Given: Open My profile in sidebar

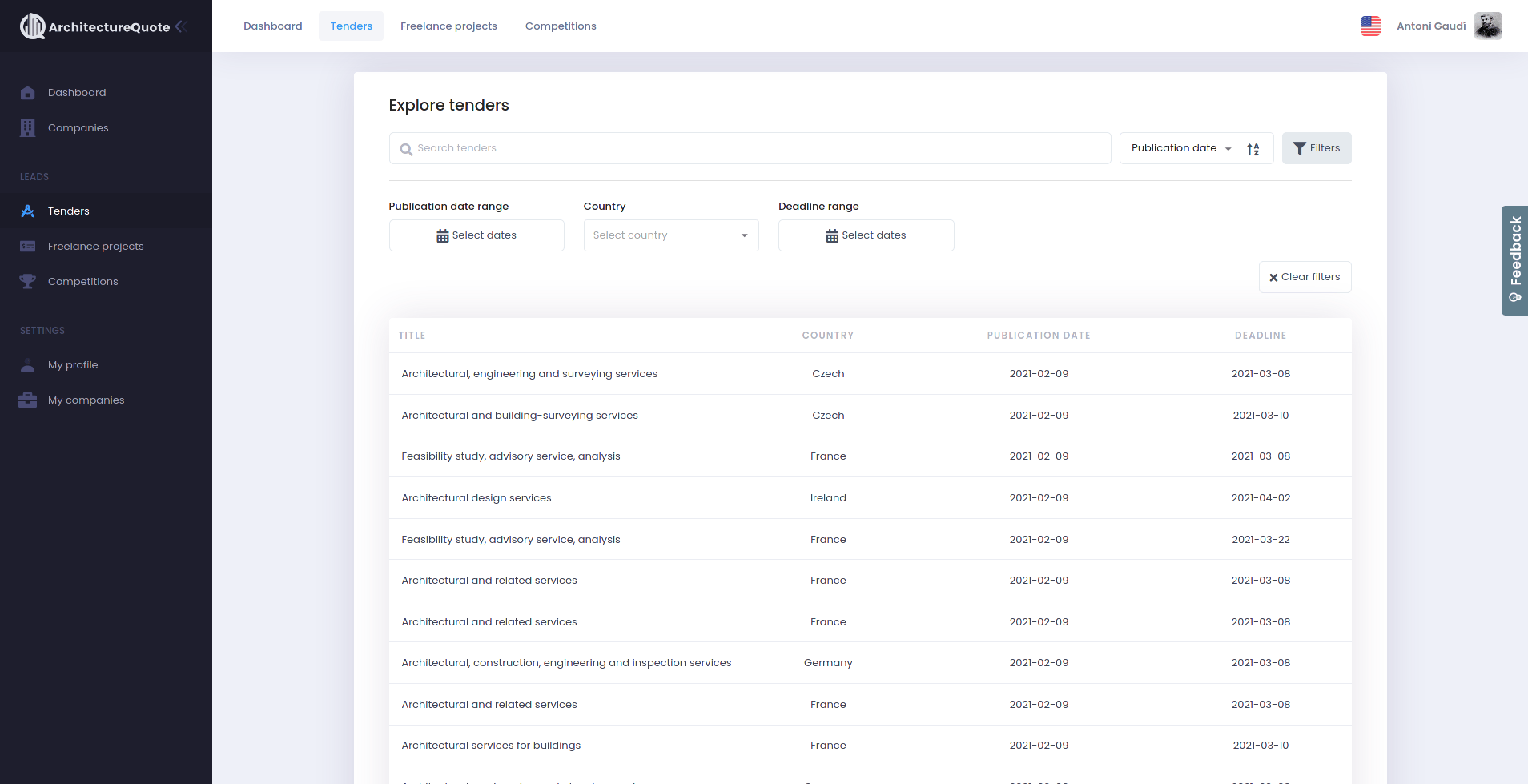Looking at the screenshot, I should 73,365.
